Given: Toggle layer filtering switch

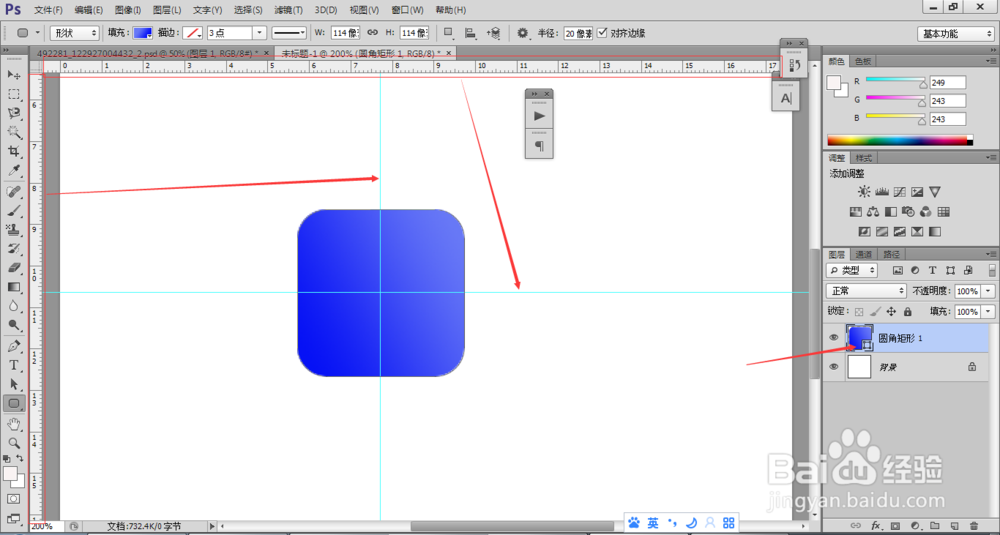Looking at the screenshot, I should pos(992,270).
